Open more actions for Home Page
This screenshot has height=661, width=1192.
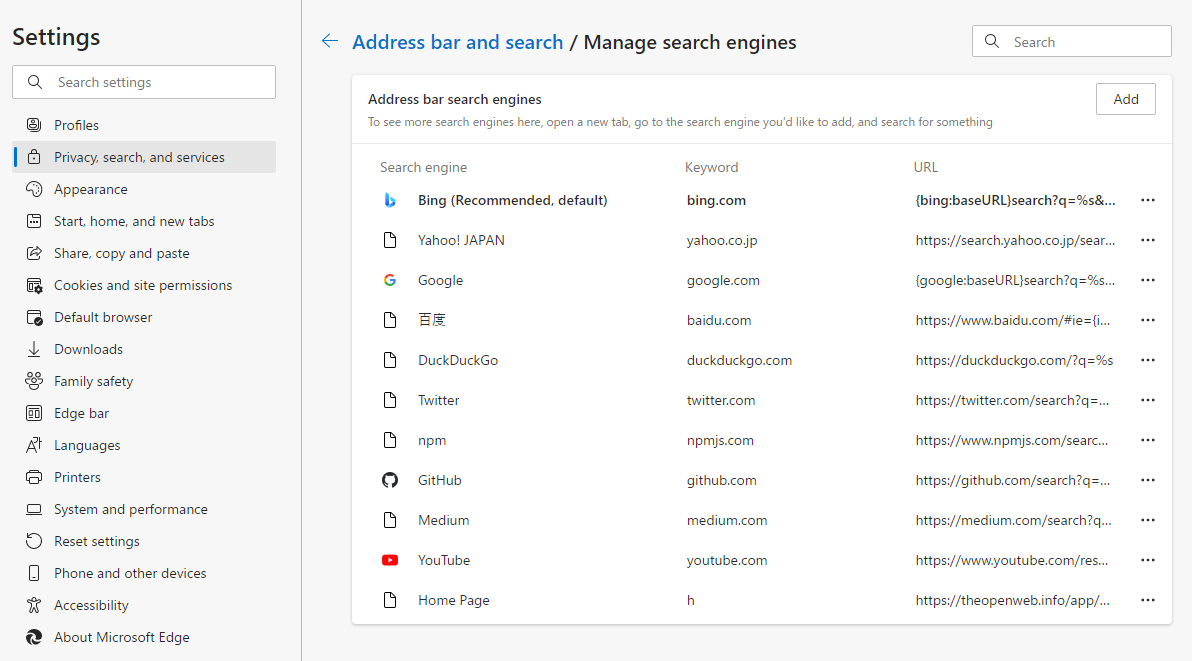[1148, 600]
